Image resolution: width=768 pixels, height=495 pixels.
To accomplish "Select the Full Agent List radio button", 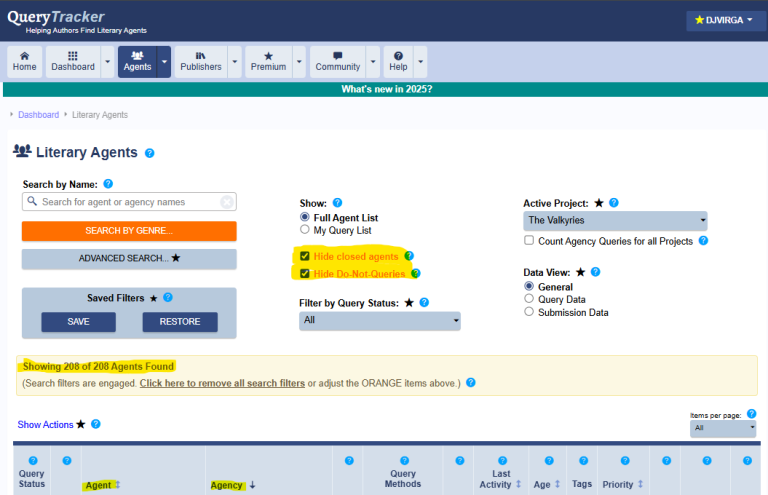I will click(305, 217).
